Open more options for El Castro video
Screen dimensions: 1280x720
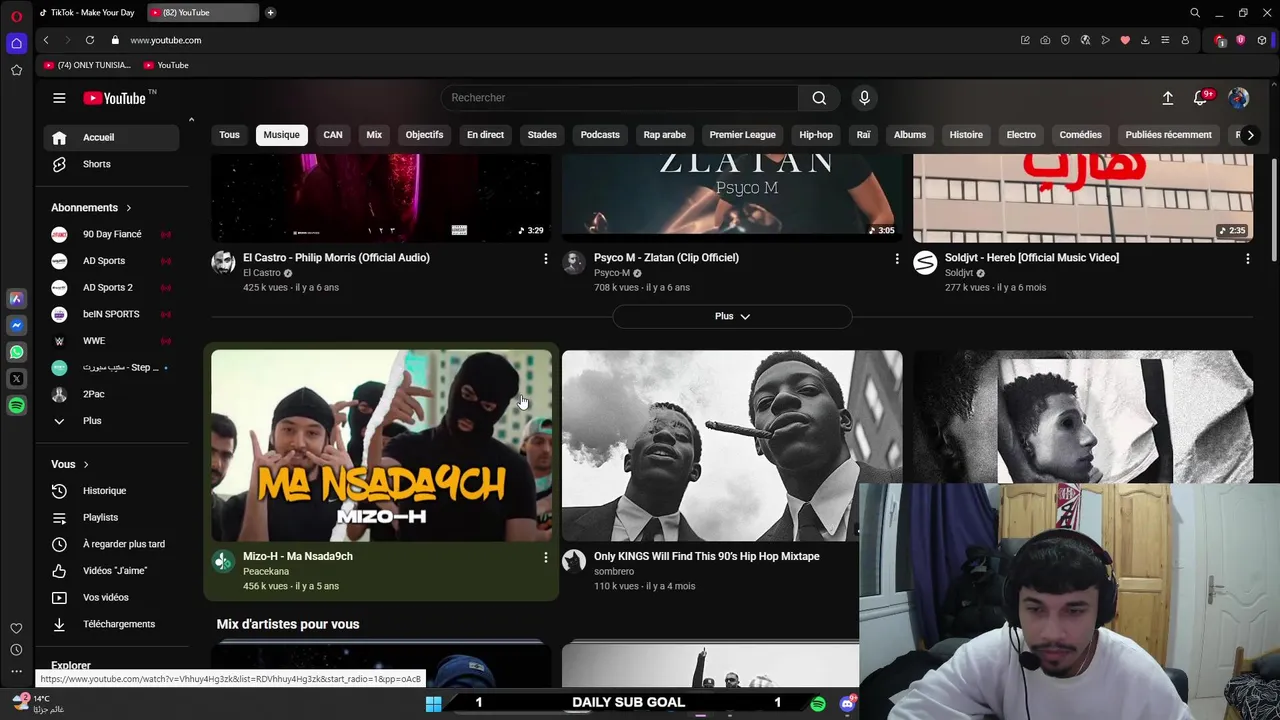(x=545, y=259)
